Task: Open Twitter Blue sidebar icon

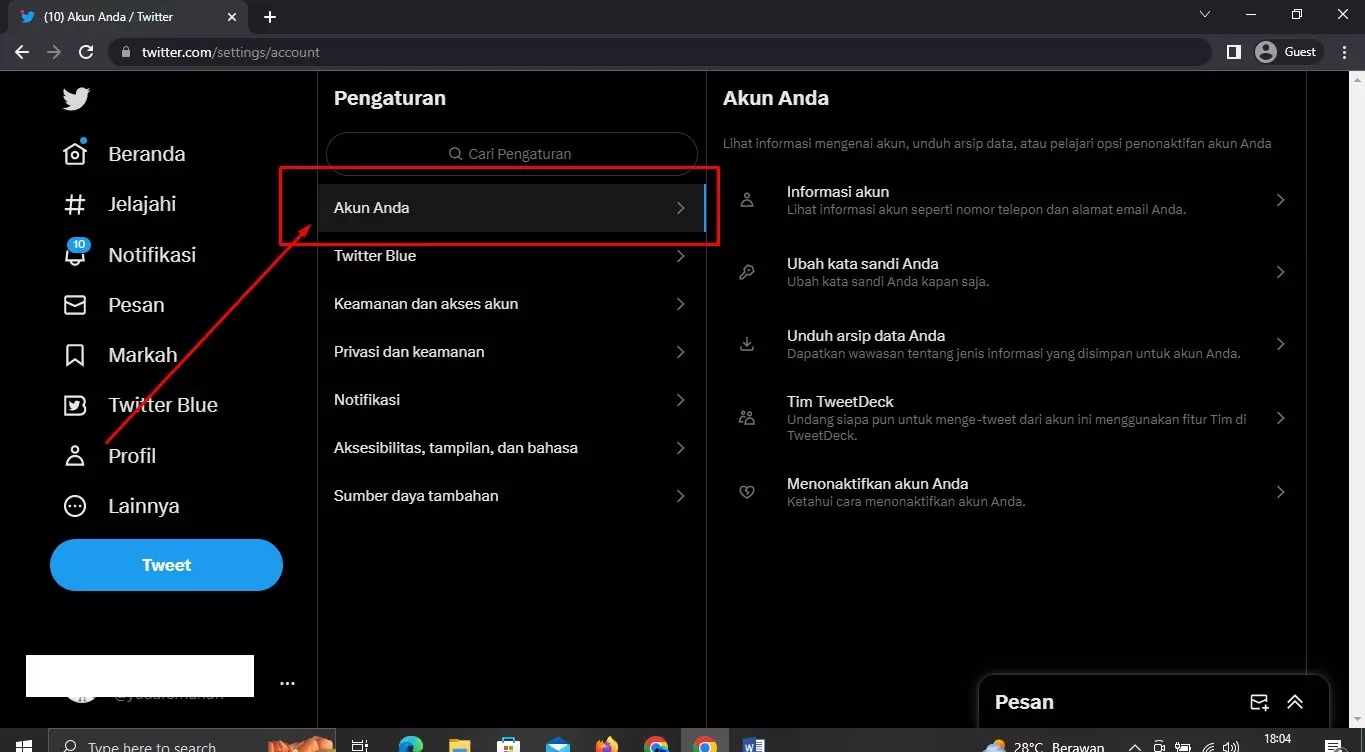Action: tap(75, 405)
